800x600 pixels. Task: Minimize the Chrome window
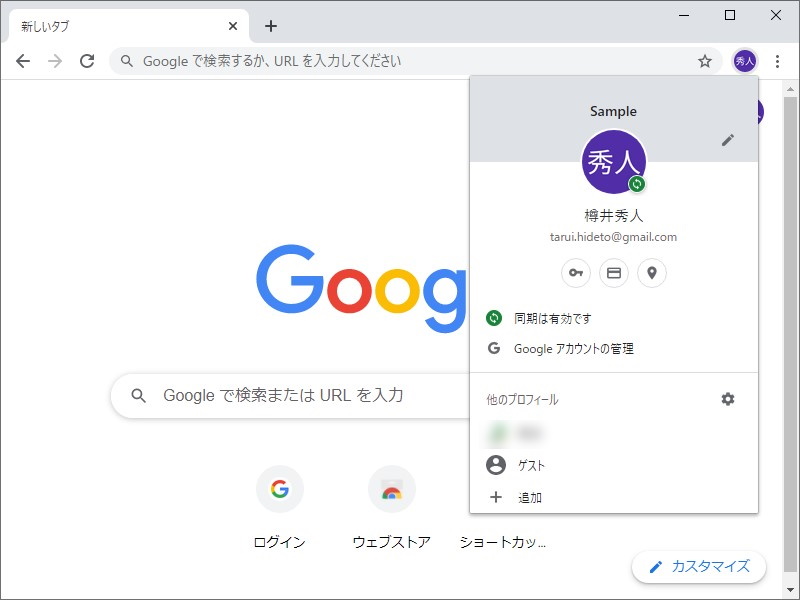click(684, 15)
